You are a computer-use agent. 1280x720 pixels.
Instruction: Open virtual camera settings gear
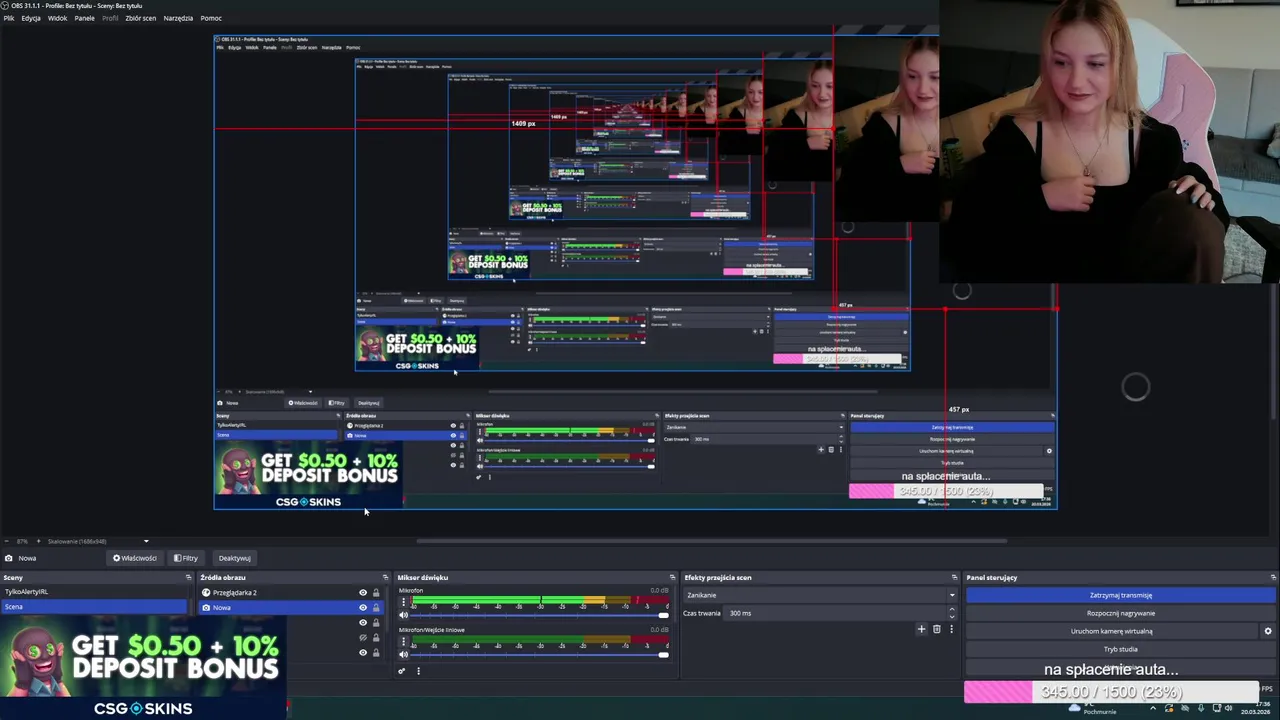[1268, 631]
